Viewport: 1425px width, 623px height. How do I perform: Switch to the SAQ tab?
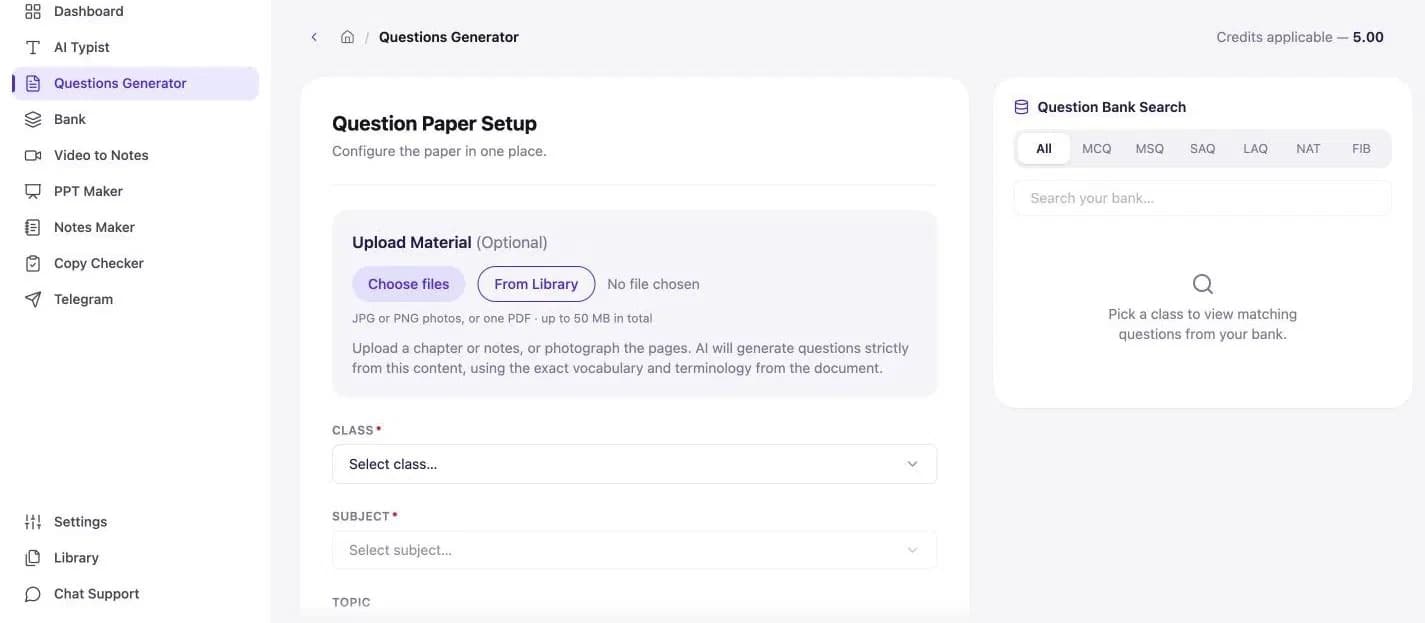coord(1203,148)
